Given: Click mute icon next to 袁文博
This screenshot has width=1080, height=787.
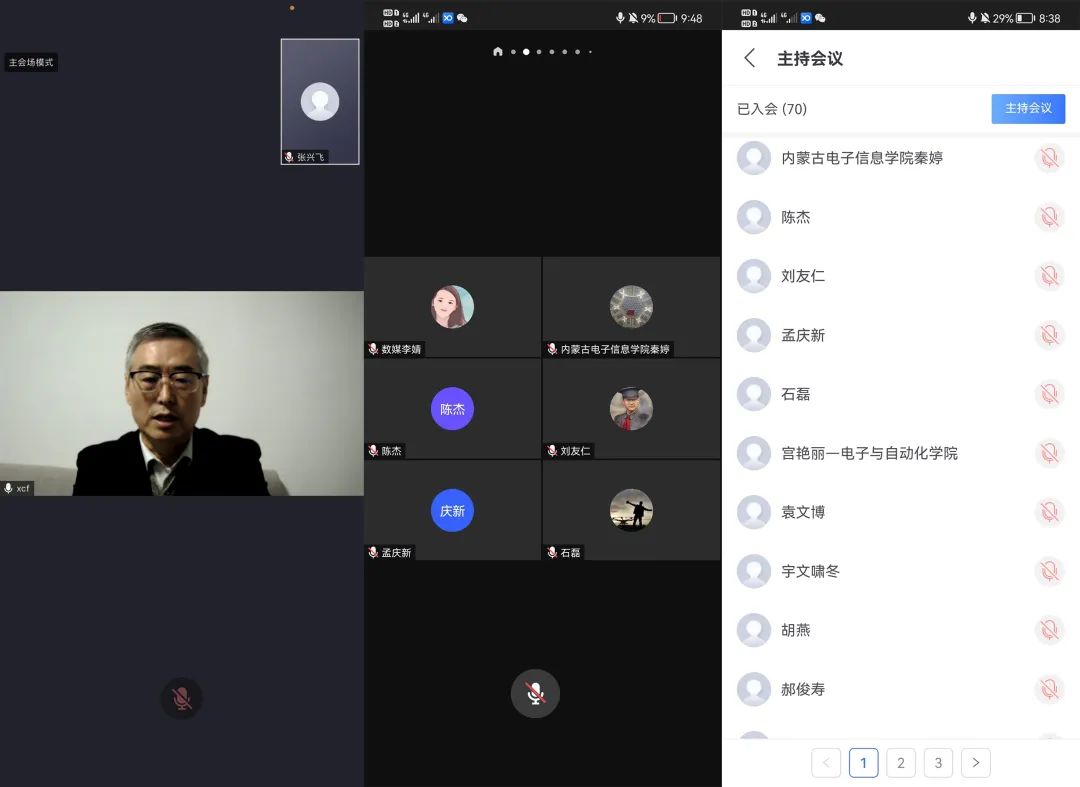Looking at the screenshot, I should [1049, 512].
